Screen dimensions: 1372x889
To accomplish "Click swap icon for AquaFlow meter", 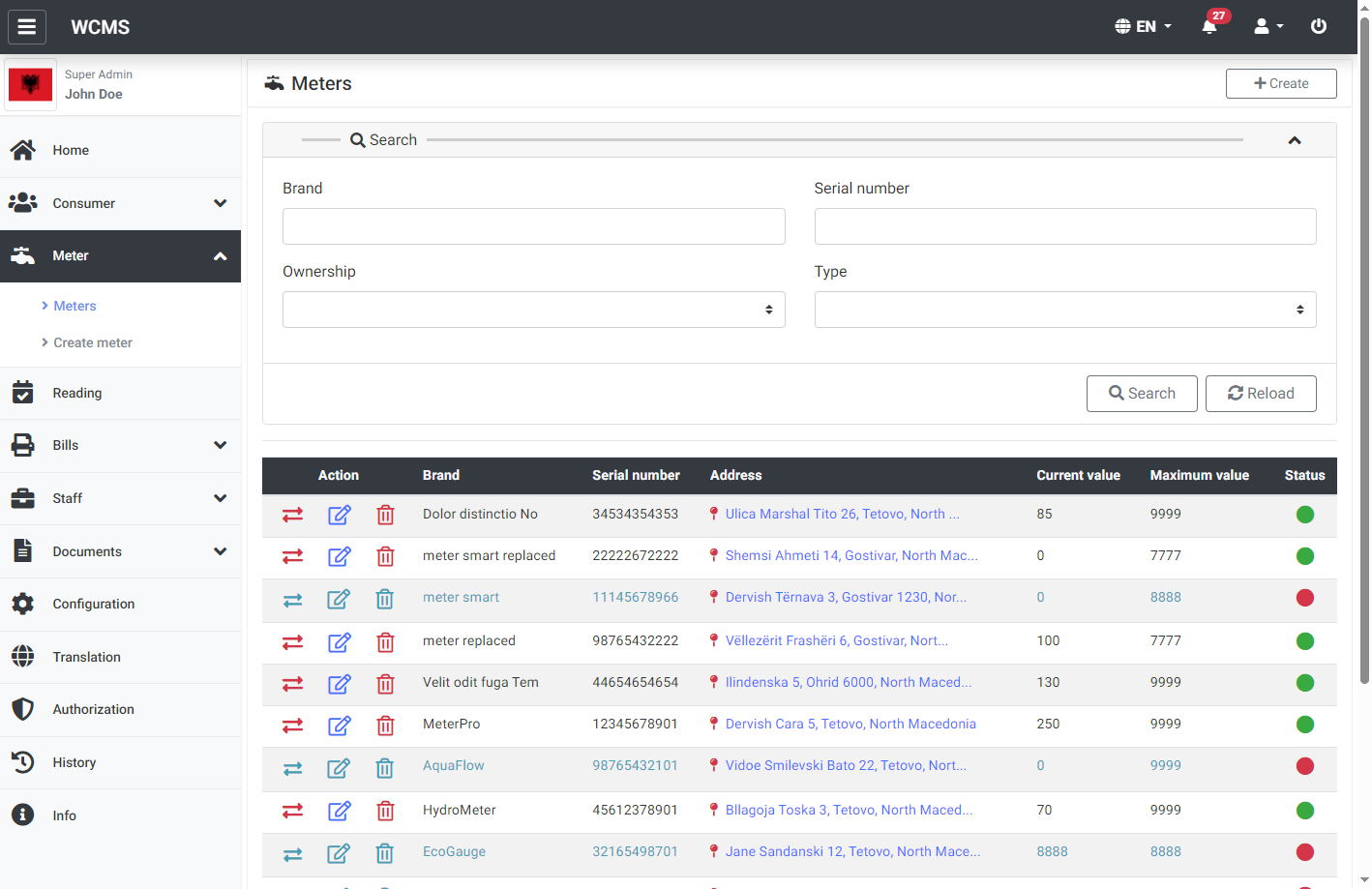I will (292, 768).
